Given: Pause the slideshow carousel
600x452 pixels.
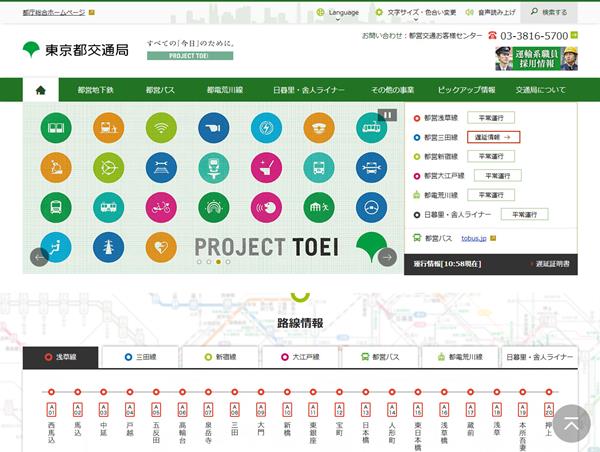Looking at the screenshot, I should pos(387,115).
